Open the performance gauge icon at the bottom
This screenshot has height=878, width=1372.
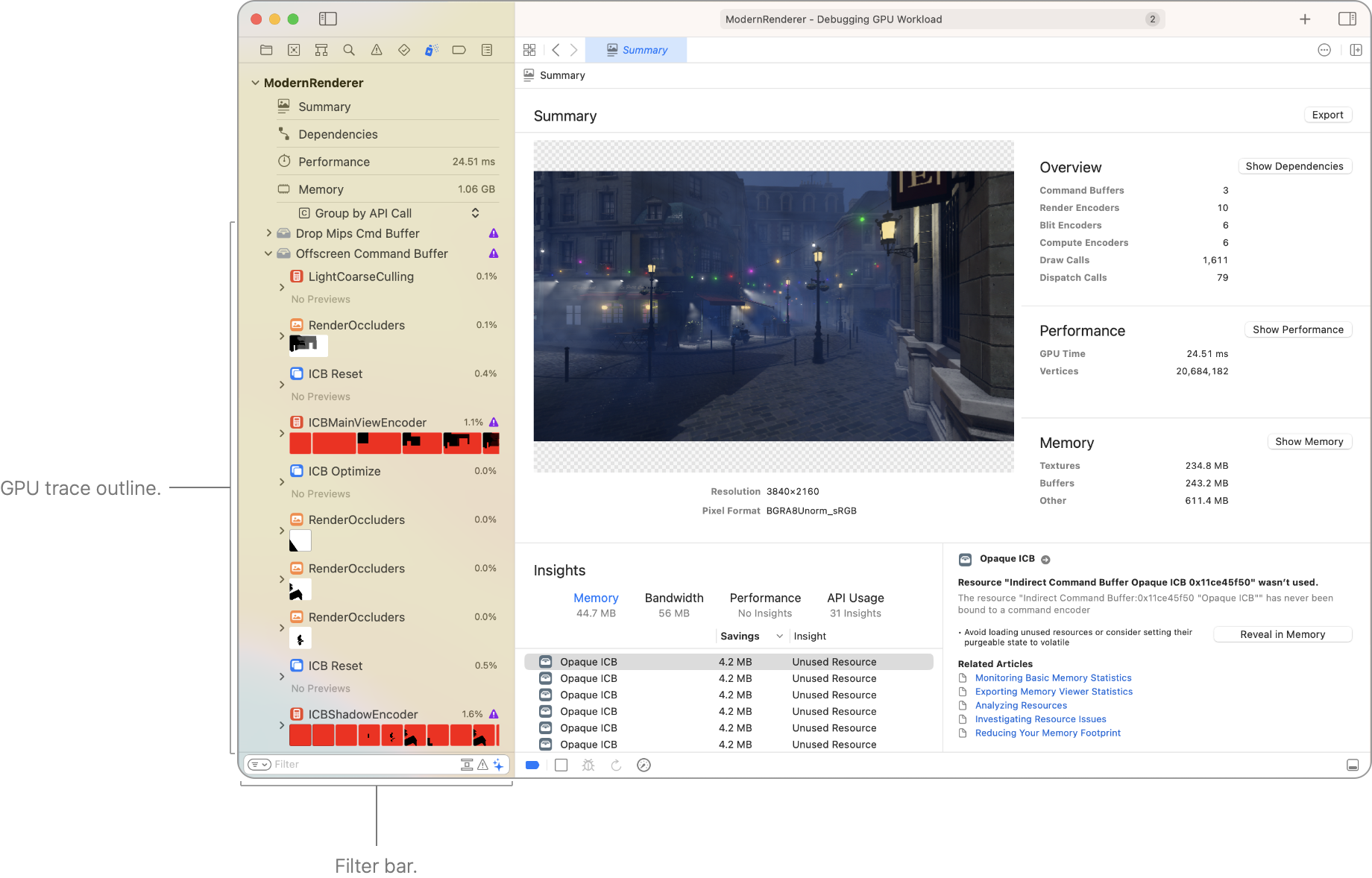(643, 765)
